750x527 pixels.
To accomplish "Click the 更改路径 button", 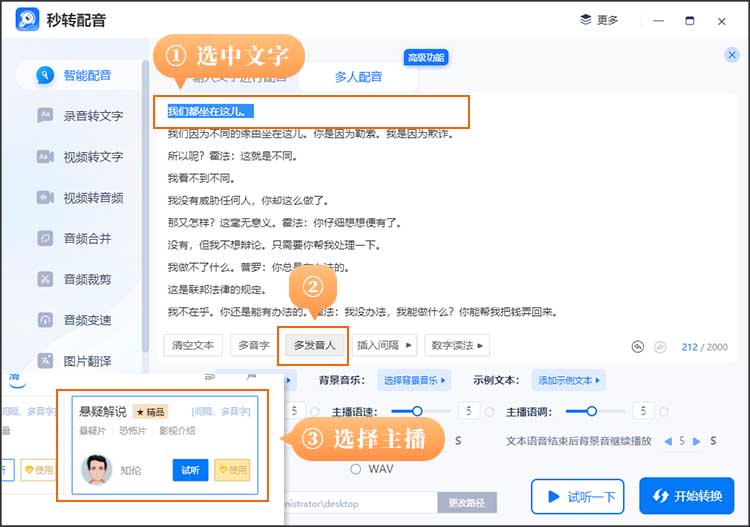I will (x=466, y=503).
